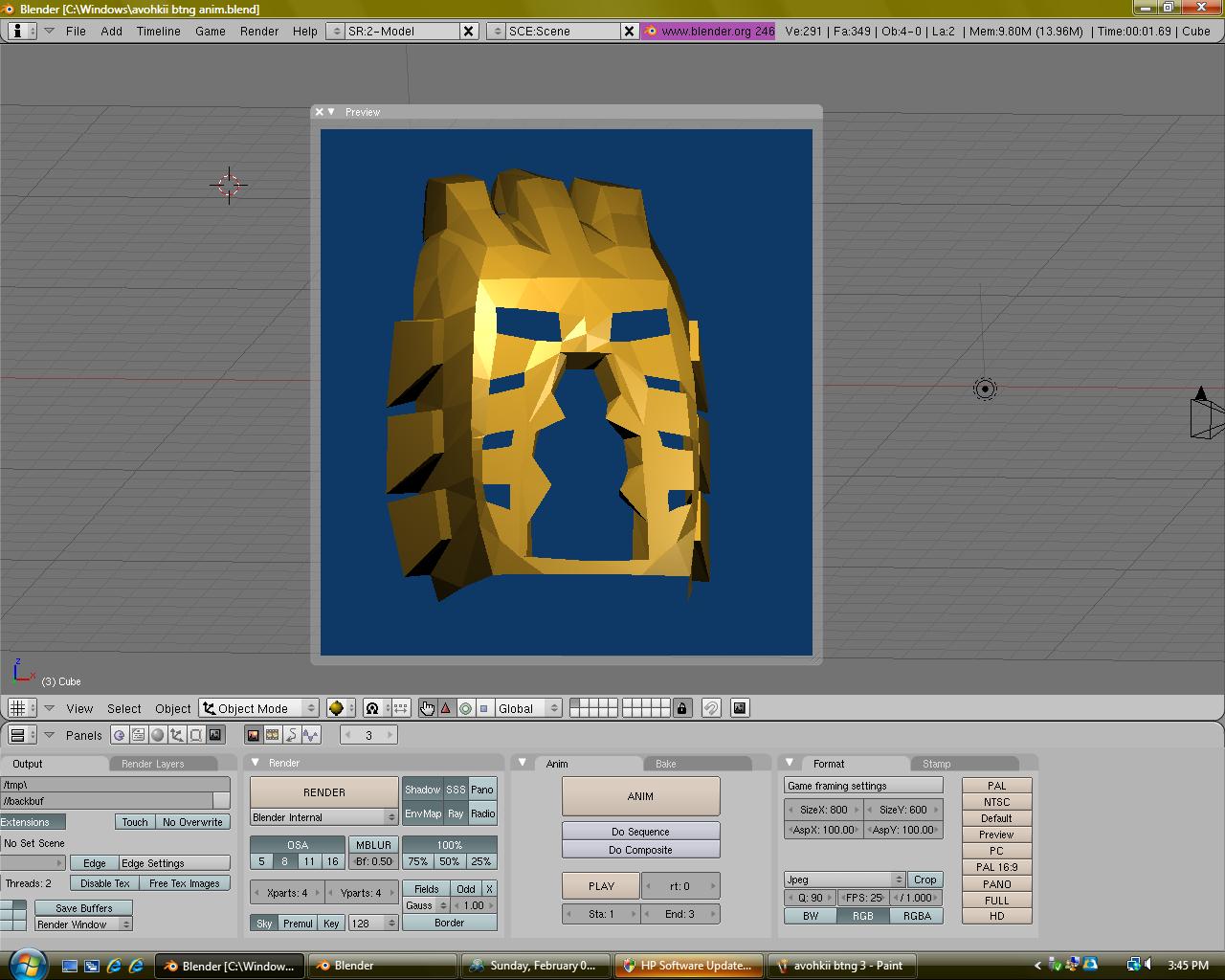Click the Object (F7) panel icon
Screen dimensions: 1225x980
pyautogui.click(x=177, y=735)
